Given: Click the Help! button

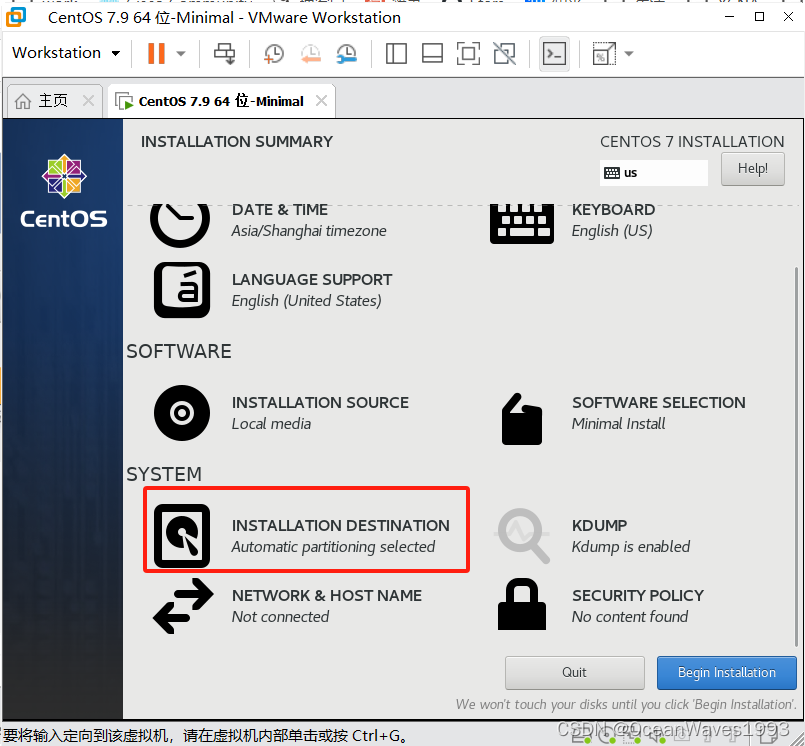Looking at the screenshot, I should [753, 168].
